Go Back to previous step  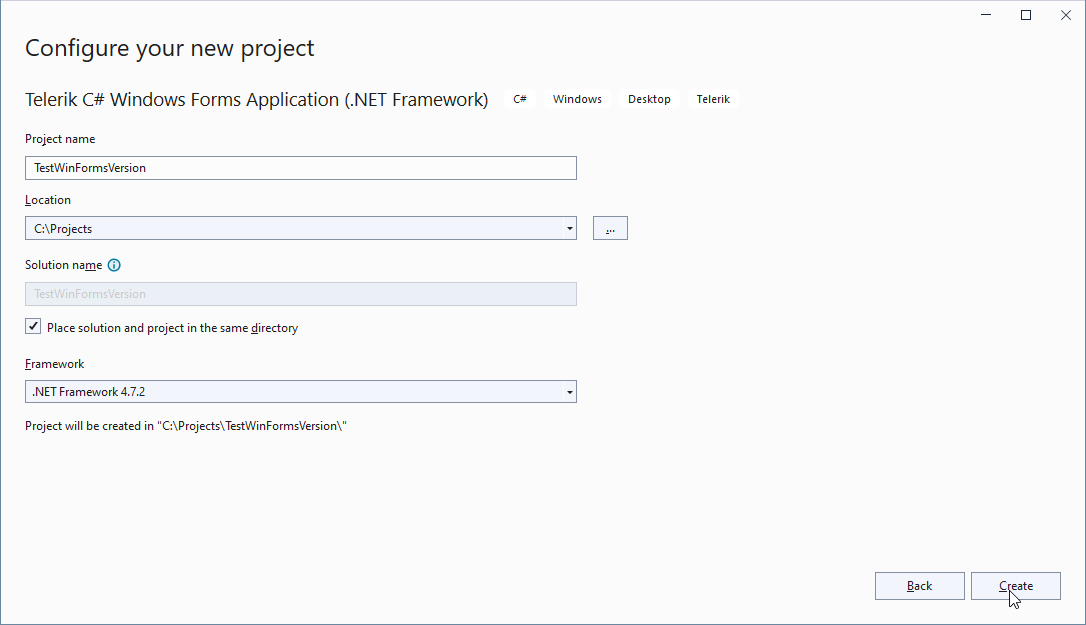919,586
